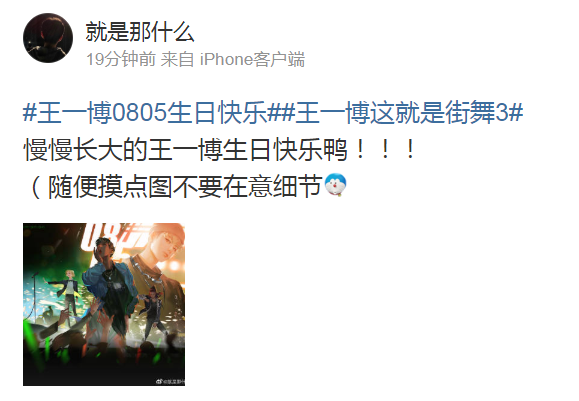
Task: Click the text 随便摸点图不要在意细节
Action: (185, 187)
